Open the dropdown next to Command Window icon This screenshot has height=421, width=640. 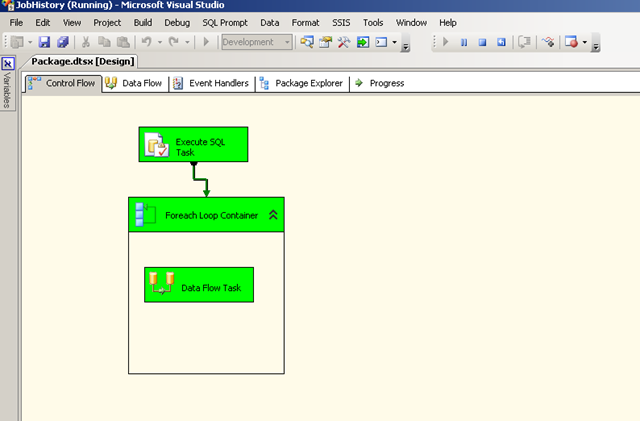(394, 42)
